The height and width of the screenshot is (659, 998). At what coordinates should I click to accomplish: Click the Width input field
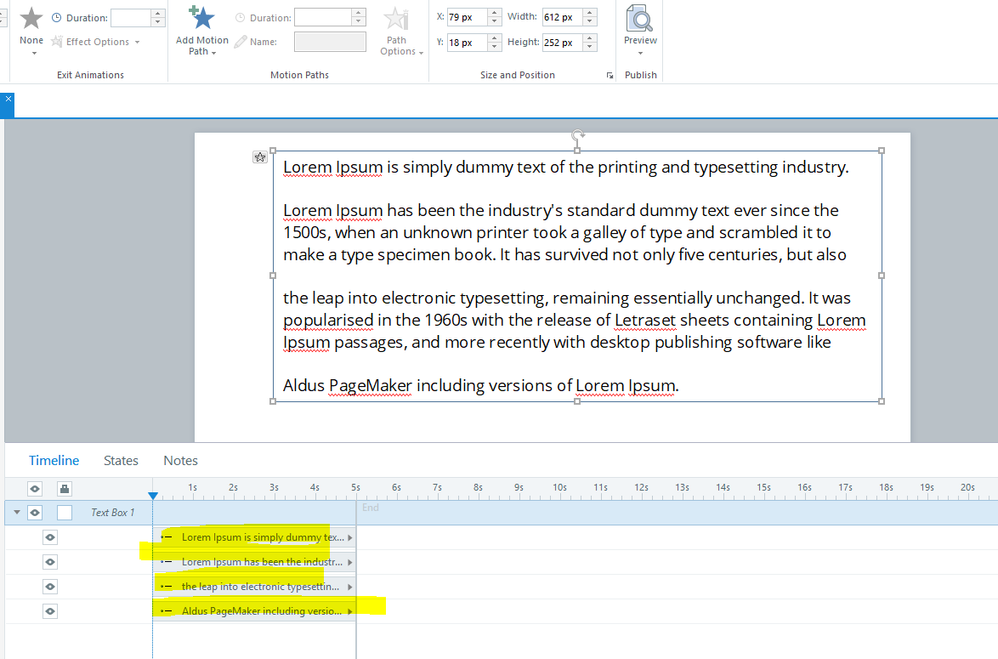[561, 17]
